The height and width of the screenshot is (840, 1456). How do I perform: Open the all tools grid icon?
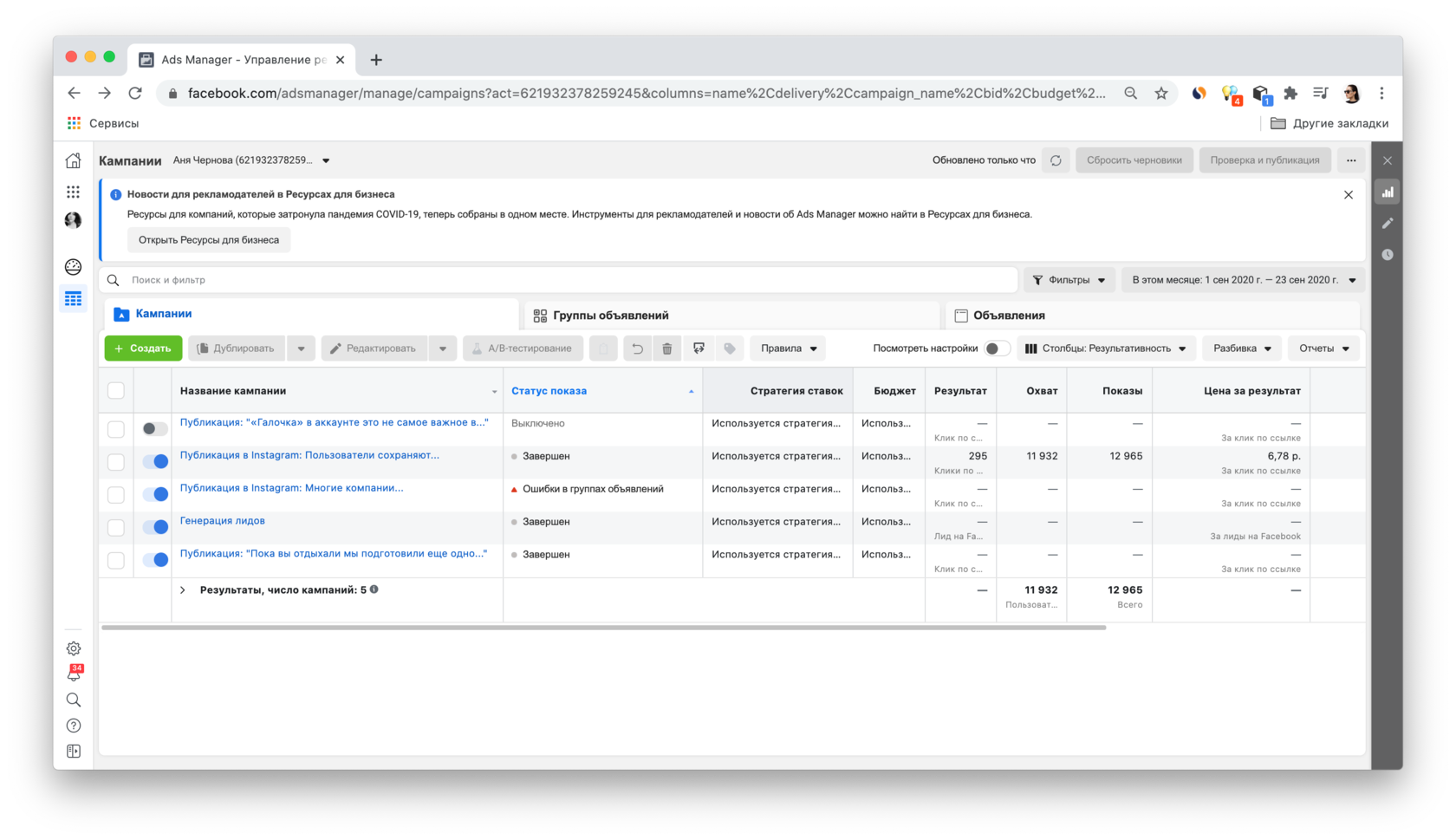[74, 192]
